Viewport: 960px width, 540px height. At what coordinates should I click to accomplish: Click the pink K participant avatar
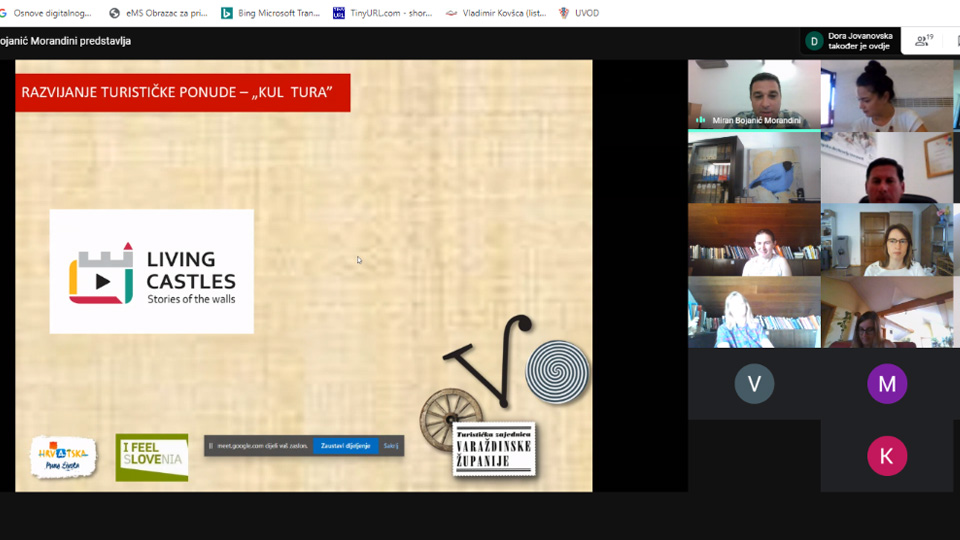(887, 456)
